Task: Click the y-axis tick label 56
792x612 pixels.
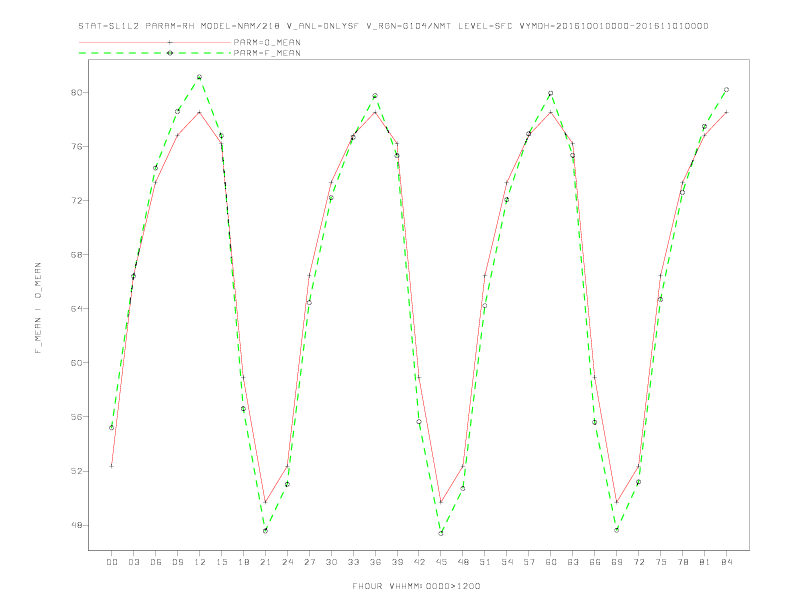Action: (77, 417)
